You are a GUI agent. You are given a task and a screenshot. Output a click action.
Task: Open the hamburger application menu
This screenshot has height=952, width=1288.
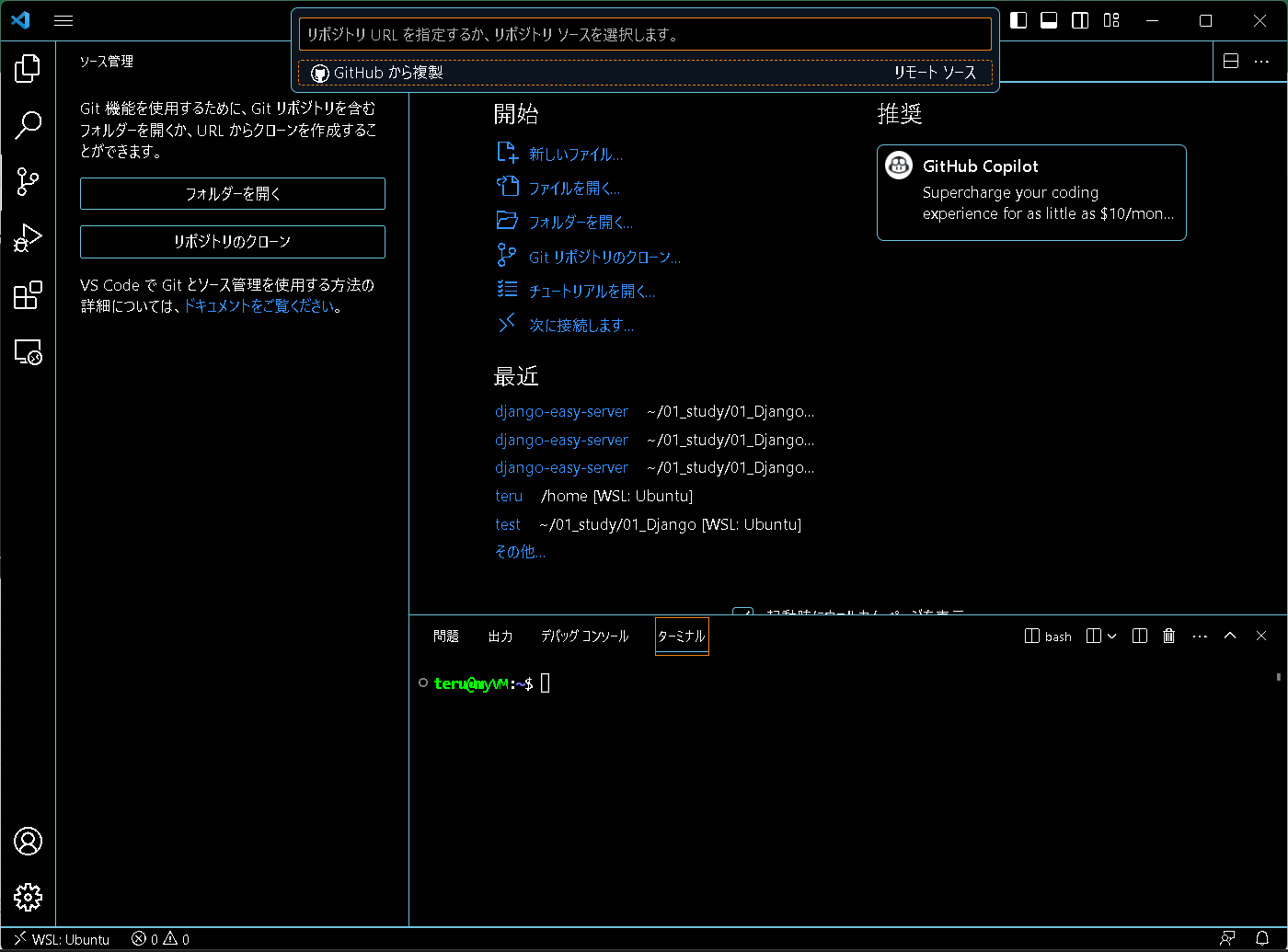[63, 20]
